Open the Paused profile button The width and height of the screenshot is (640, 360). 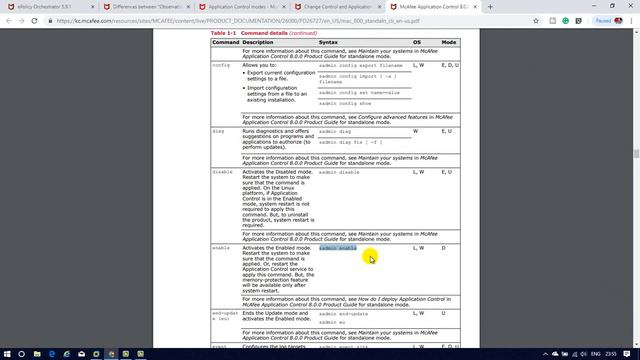(x=608, y=21)
